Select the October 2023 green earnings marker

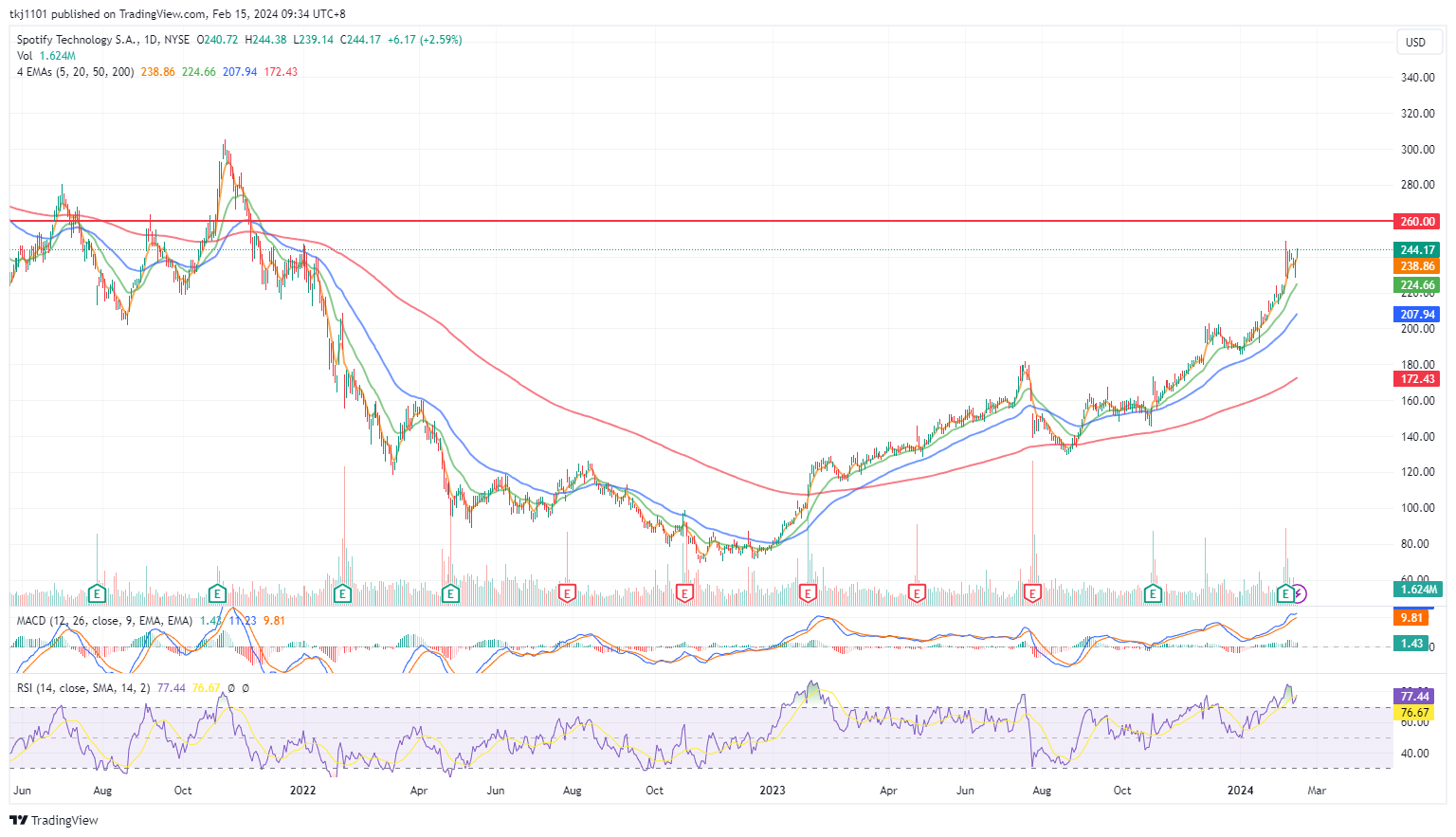click(x=1153, y=594)
